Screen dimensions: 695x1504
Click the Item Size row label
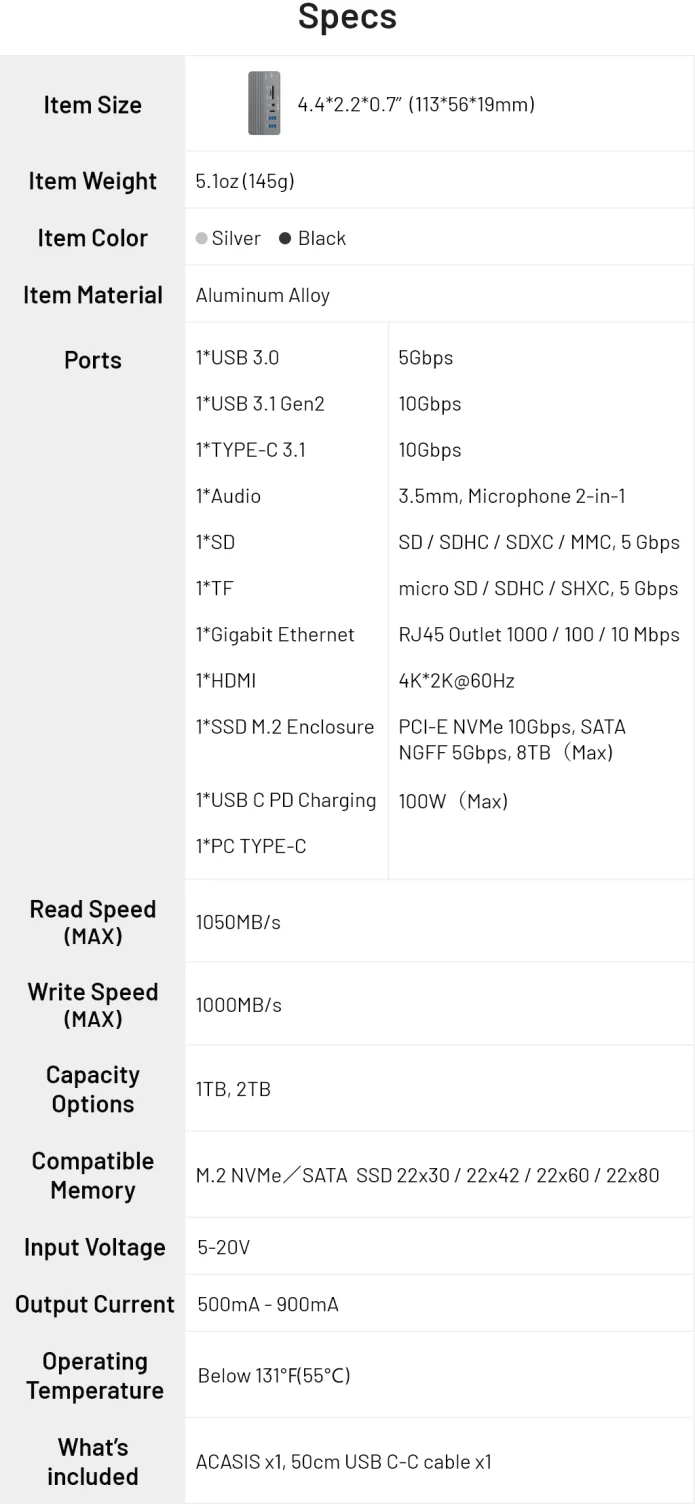(92, 105)
